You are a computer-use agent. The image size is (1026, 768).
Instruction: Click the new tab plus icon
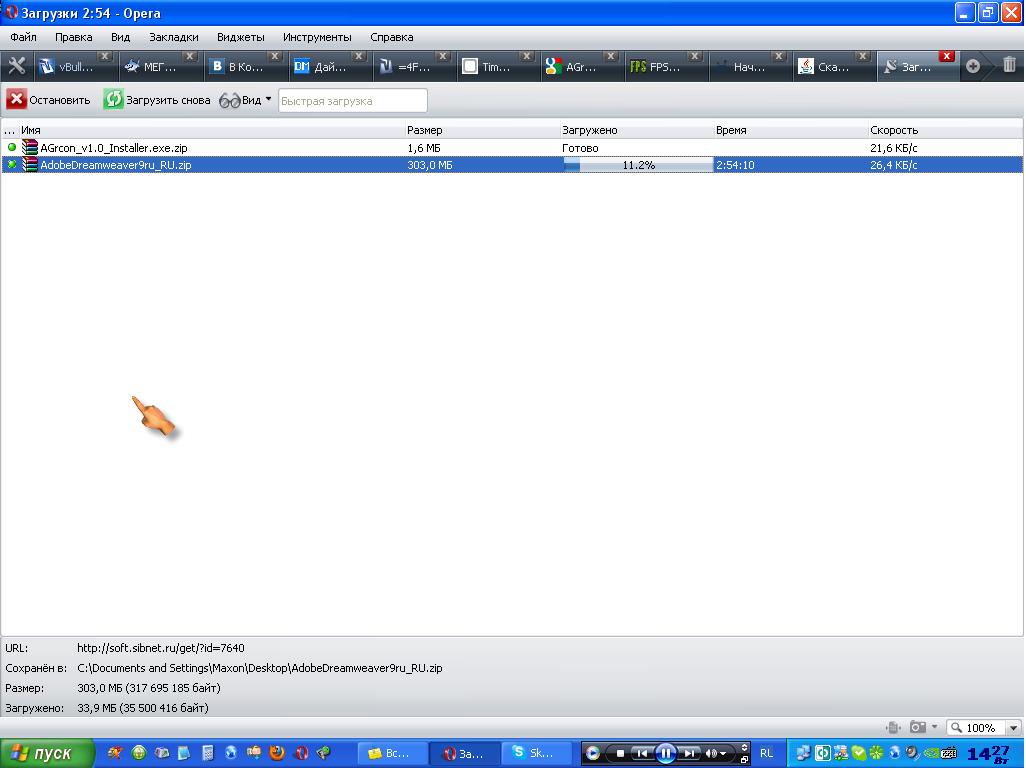pyautogui.click(x=973, y=66)
